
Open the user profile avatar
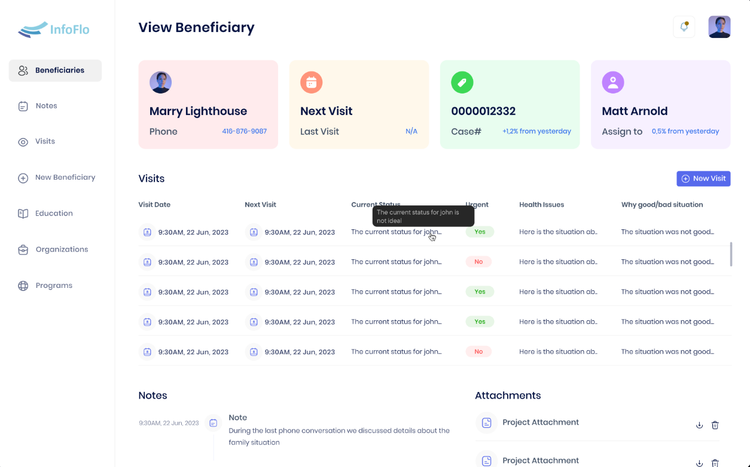pos(719,27)
